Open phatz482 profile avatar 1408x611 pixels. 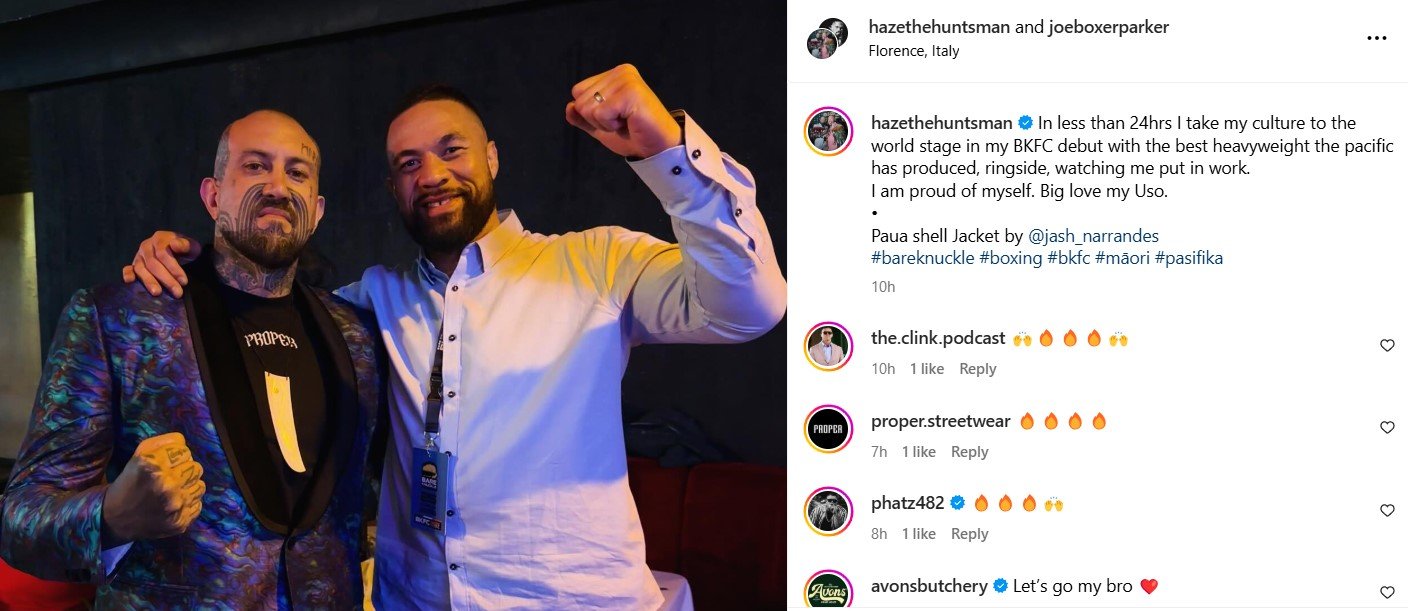click(828, 511)
